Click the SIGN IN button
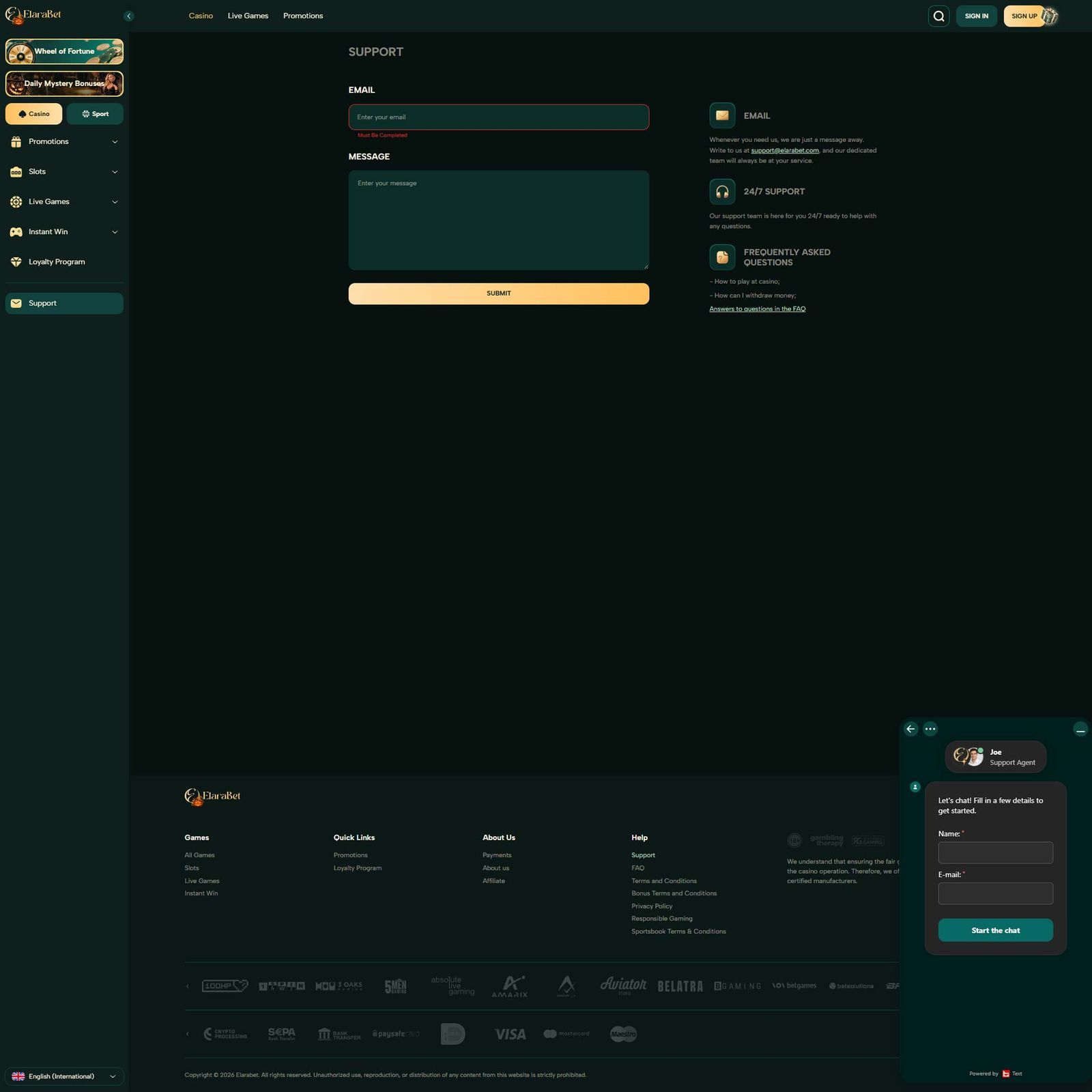 [977, 16]
